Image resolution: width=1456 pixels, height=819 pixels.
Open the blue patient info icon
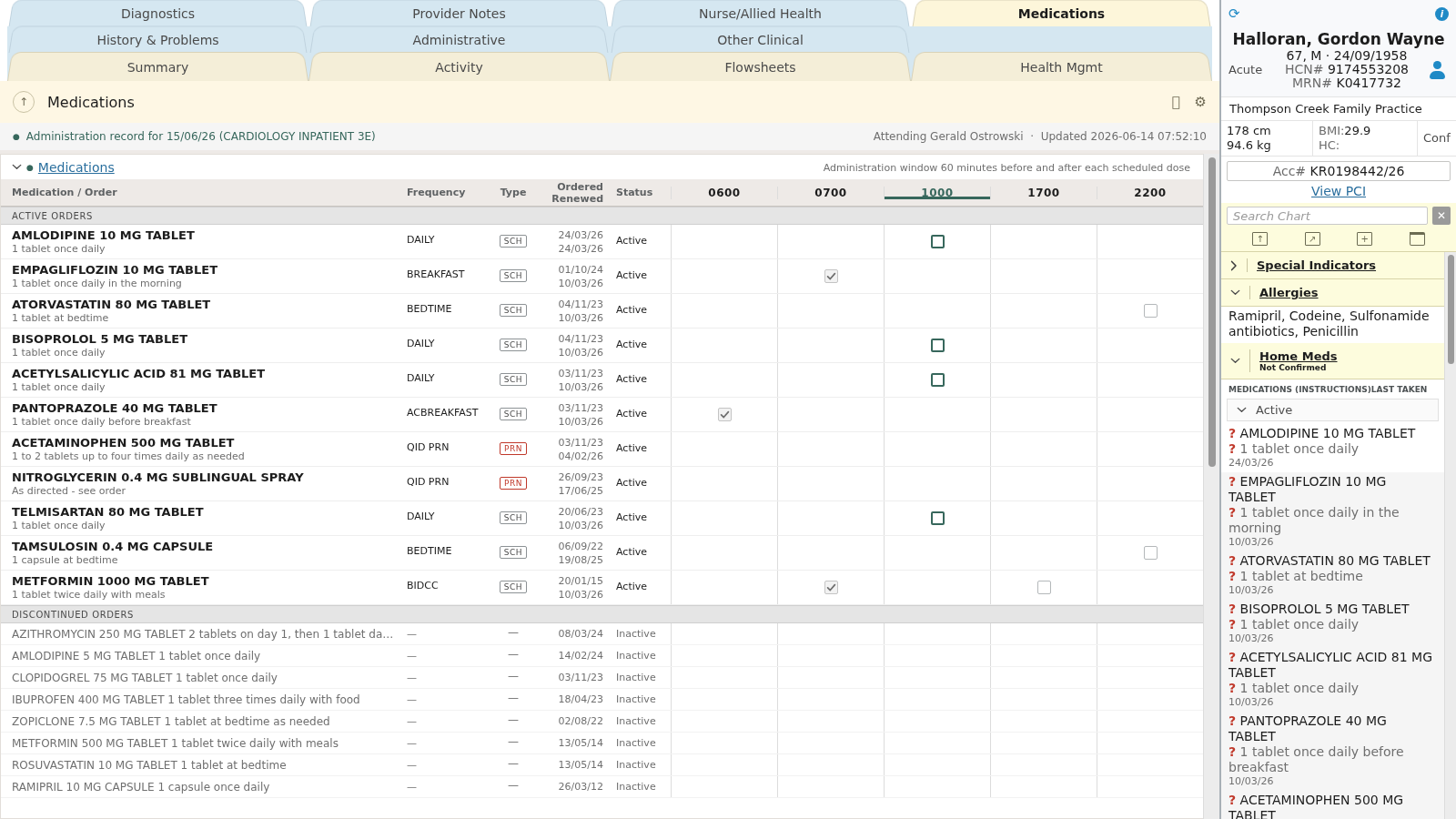[1441, 14]
